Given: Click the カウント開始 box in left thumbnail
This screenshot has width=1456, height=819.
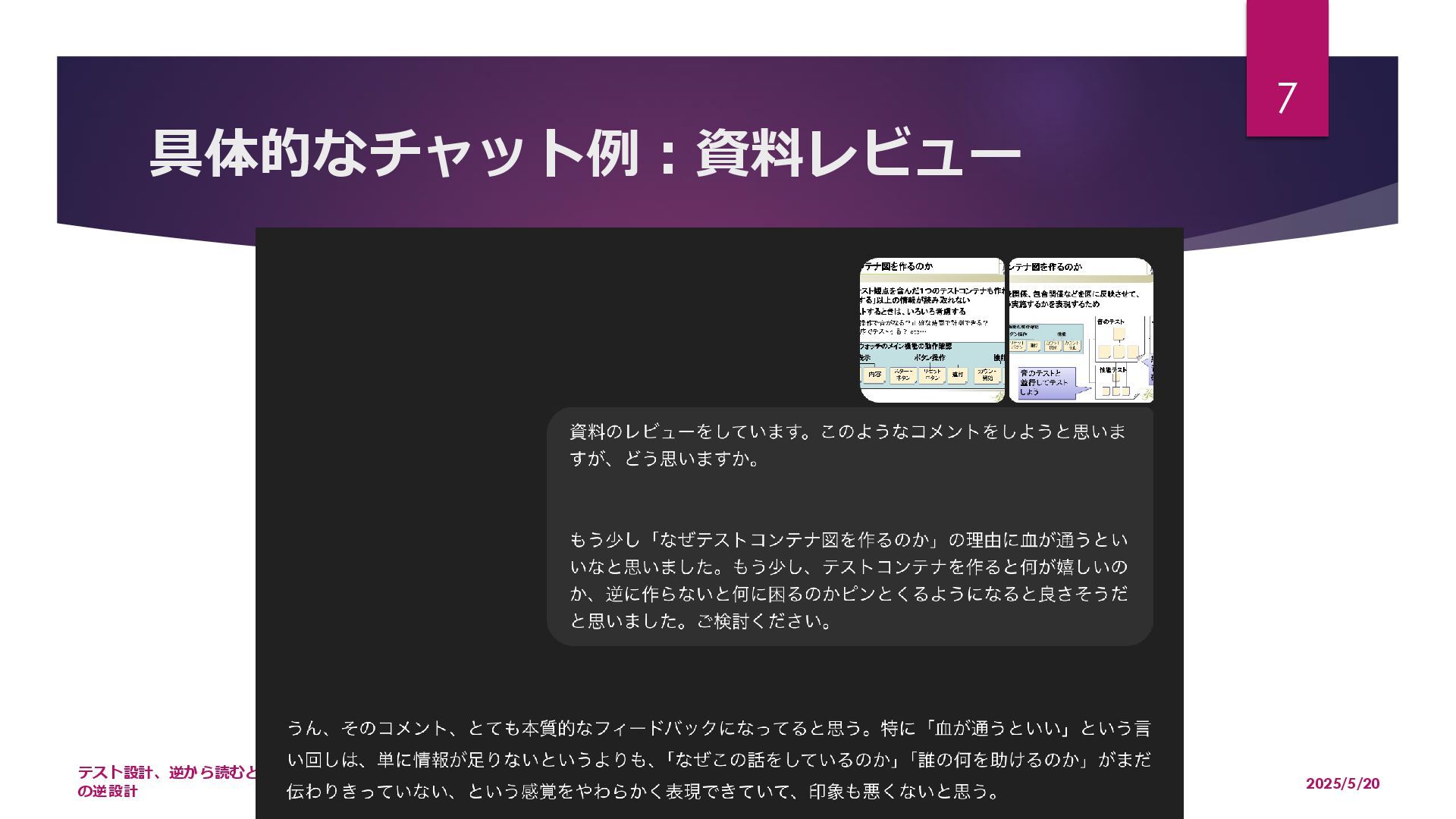Looking at the screenshot, I should tap(987, 375).
